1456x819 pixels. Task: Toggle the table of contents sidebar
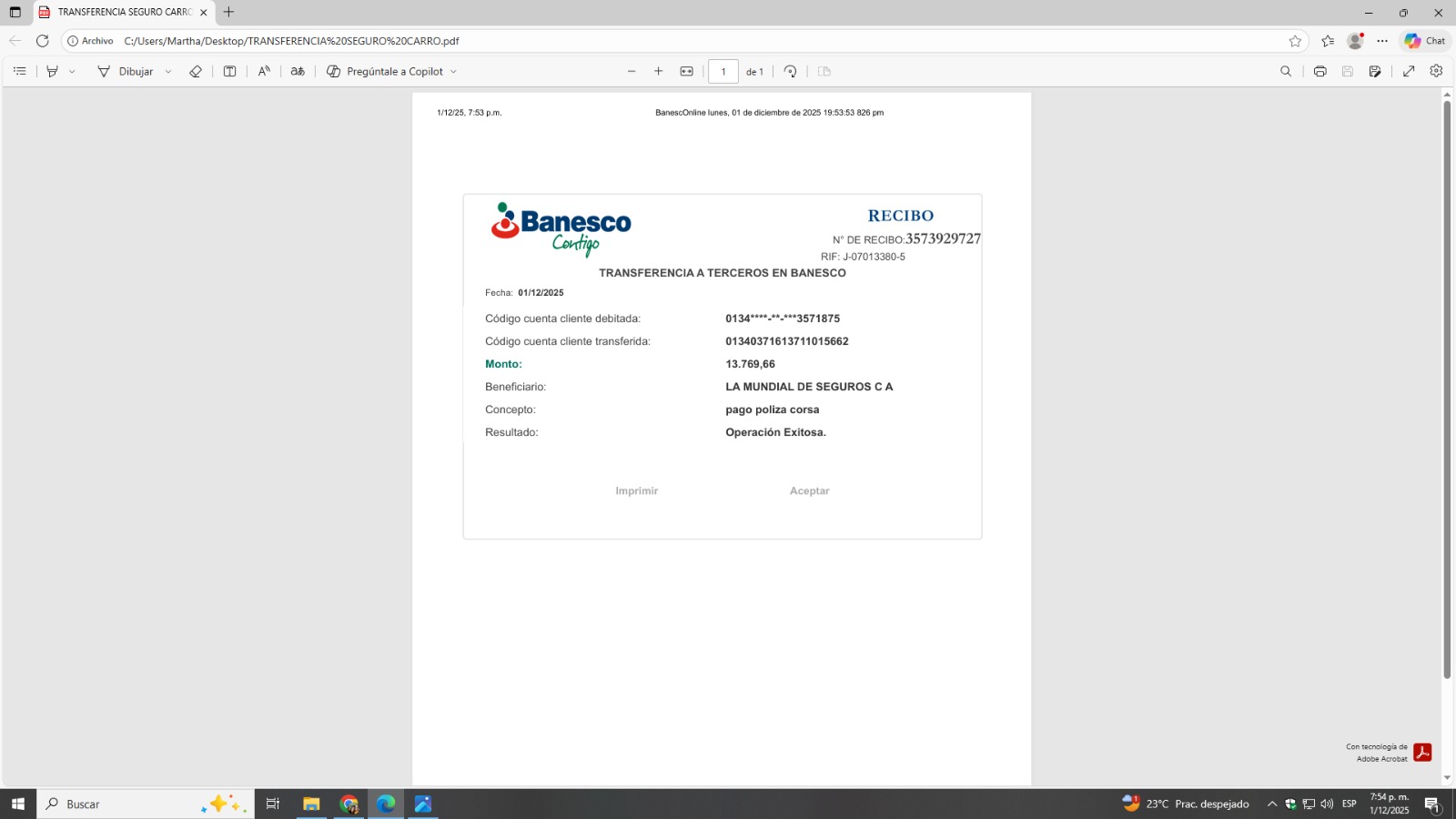coord(20,71)
